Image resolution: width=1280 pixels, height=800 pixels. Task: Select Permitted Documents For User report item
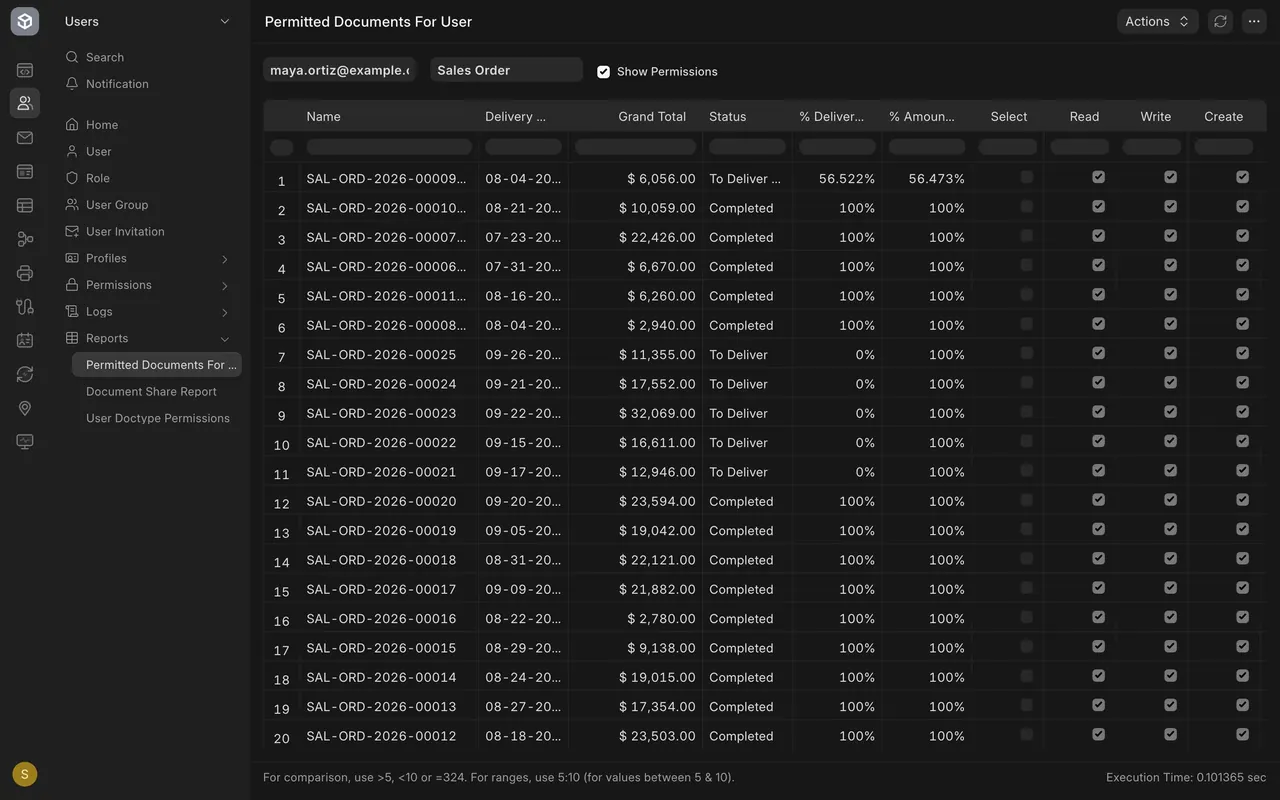[x=157, y=365]
